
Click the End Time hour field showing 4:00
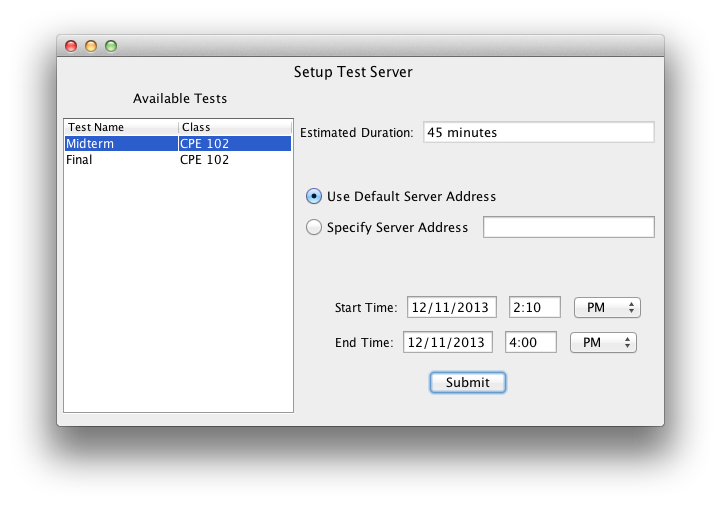point(532,342)
